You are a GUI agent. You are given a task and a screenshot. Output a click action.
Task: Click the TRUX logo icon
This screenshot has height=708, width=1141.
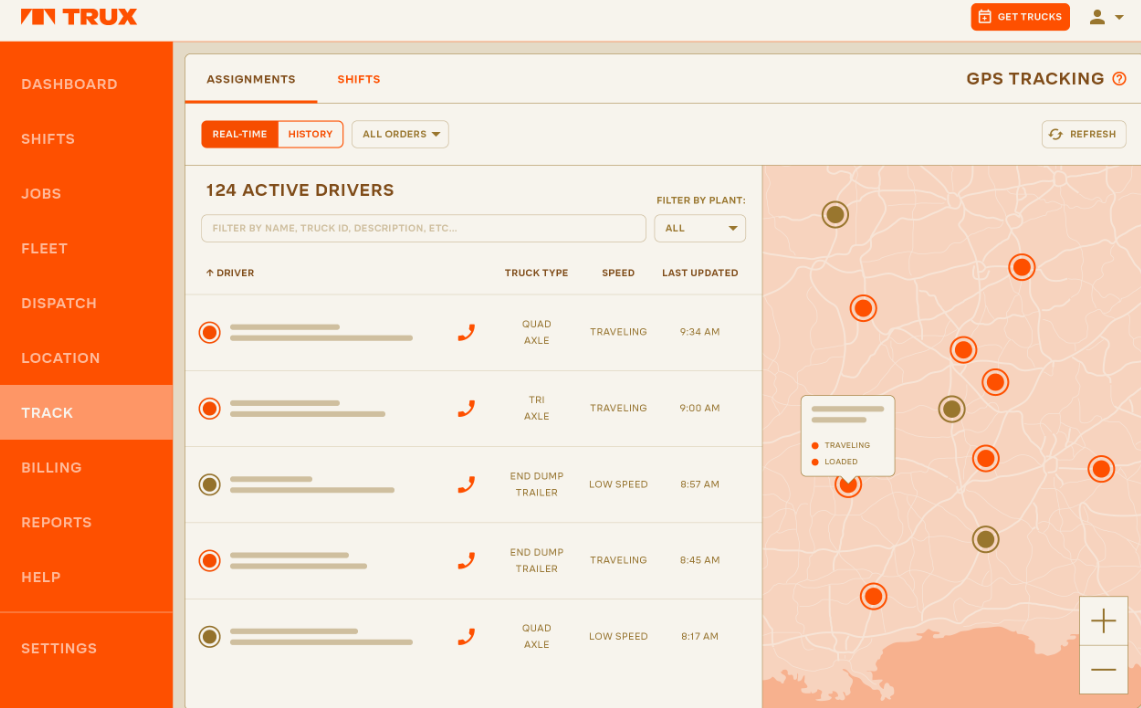pyautogui.click(x=40, y=16)
